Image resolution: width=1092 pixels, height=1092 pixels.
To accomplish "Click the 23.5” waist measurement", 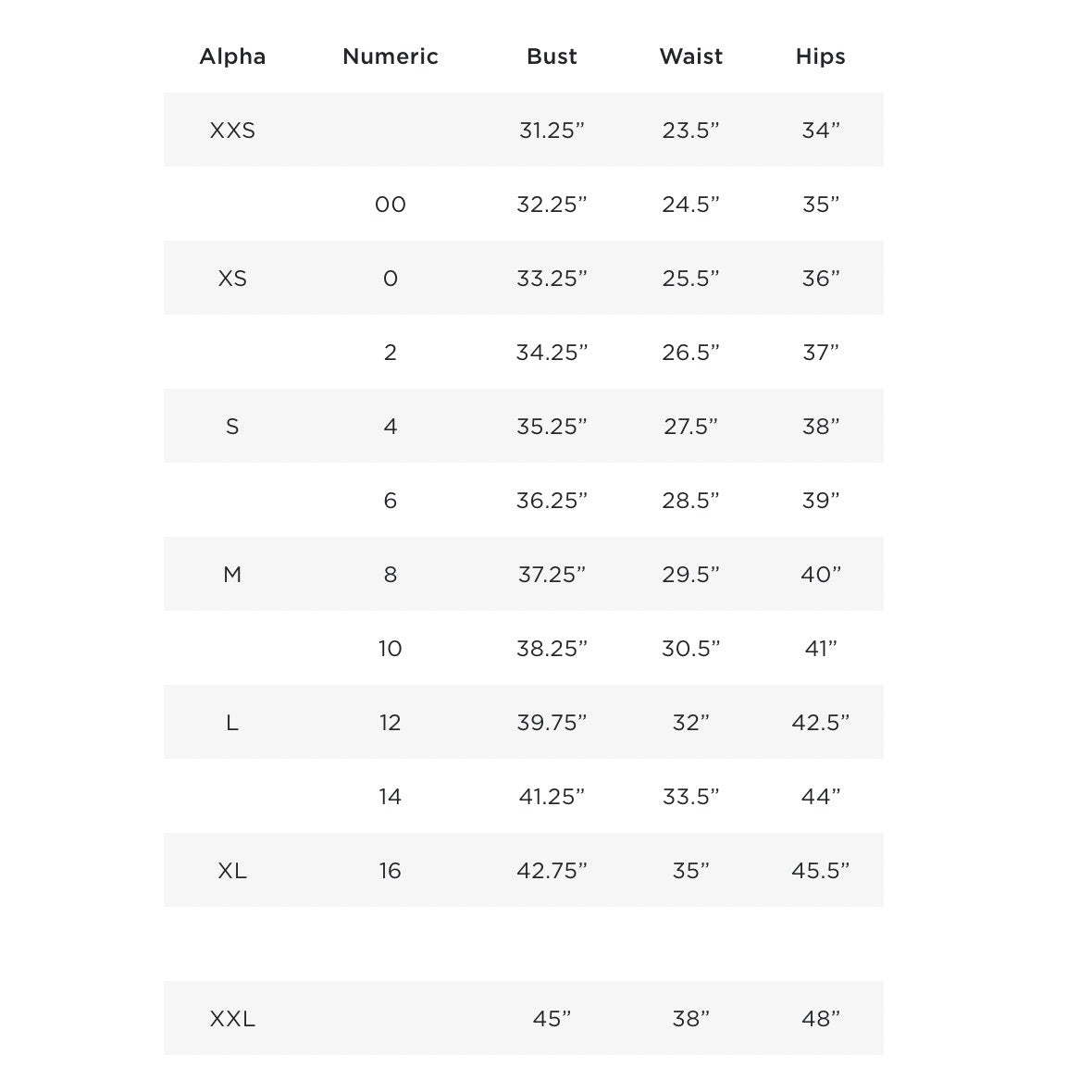I will (690, 130).
